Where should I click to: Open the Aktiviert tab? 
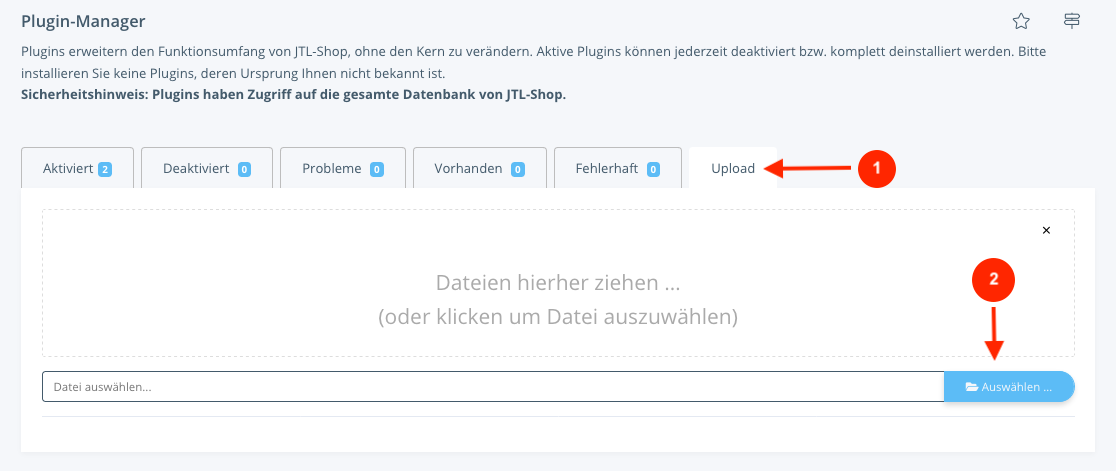(78, 169)
